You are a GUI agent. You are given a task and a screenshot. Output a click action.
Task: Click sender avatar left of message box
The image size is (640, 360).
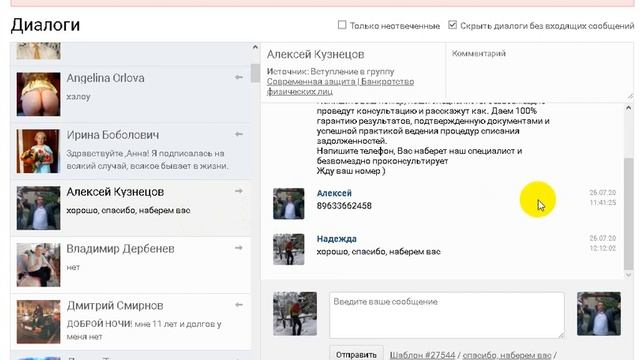coord(295,313)
